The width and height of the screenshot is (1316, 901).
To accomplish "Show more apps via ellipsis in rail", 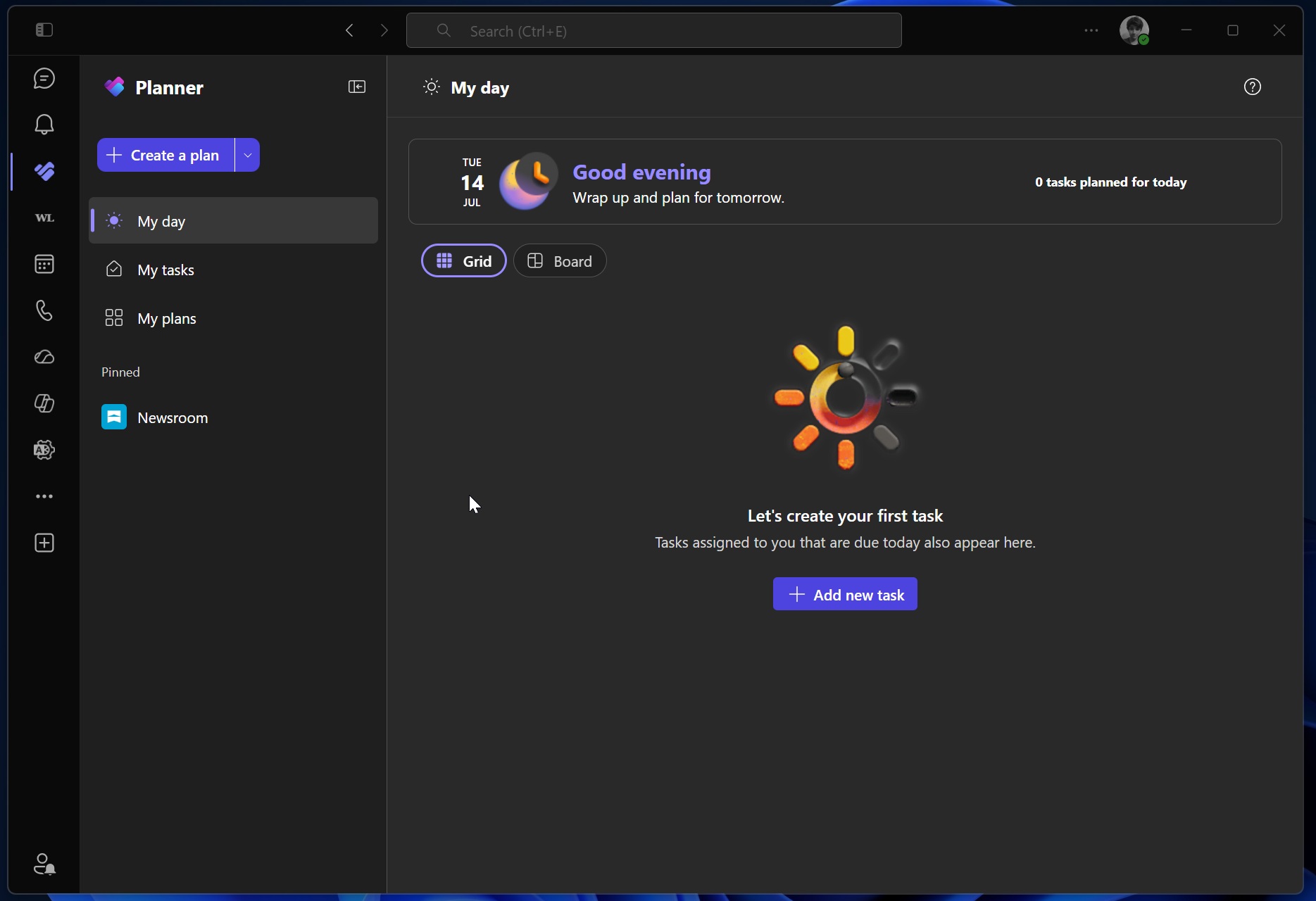I will (44, 496).
